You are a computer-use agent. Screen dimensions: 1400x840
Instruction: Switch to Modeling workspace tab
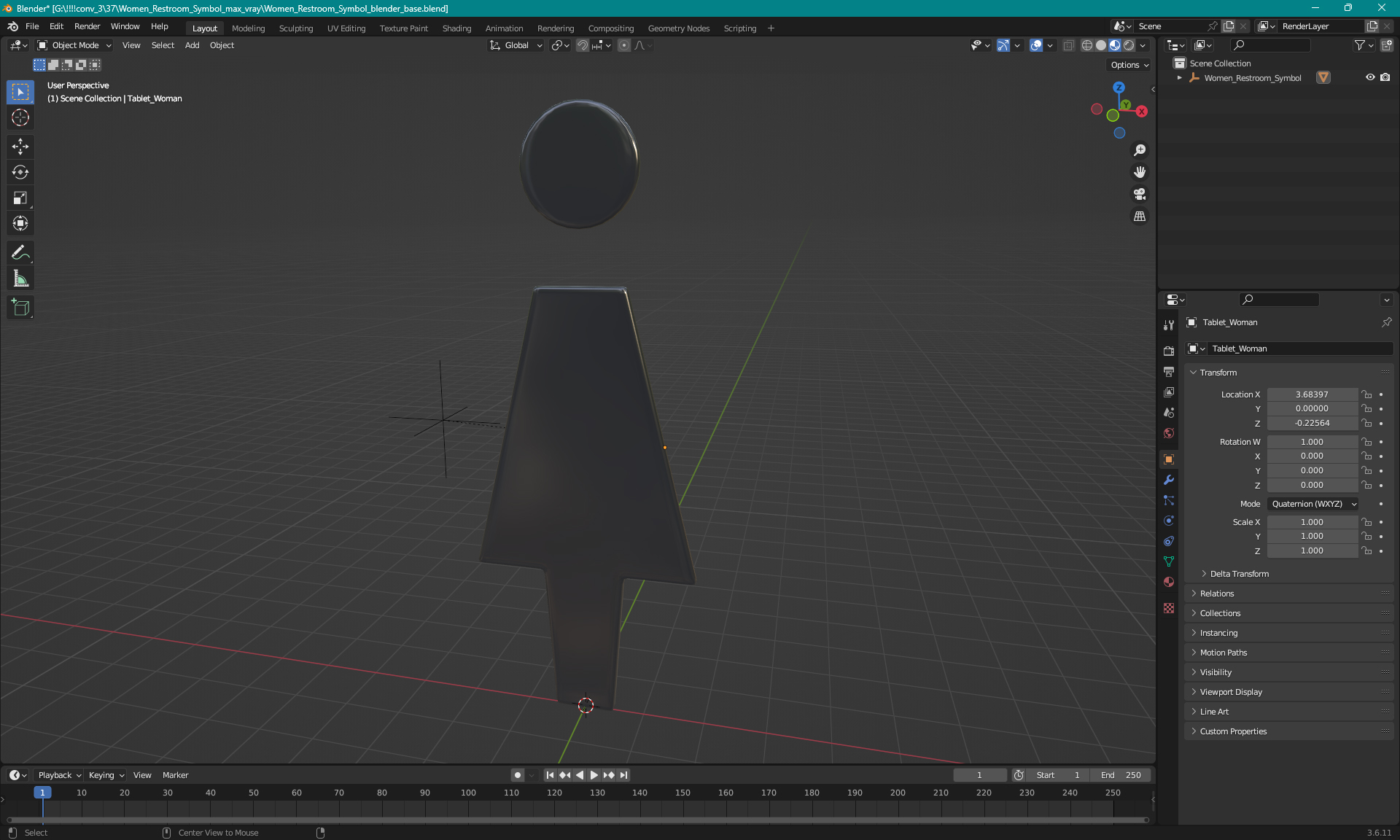tap(248, 28)
